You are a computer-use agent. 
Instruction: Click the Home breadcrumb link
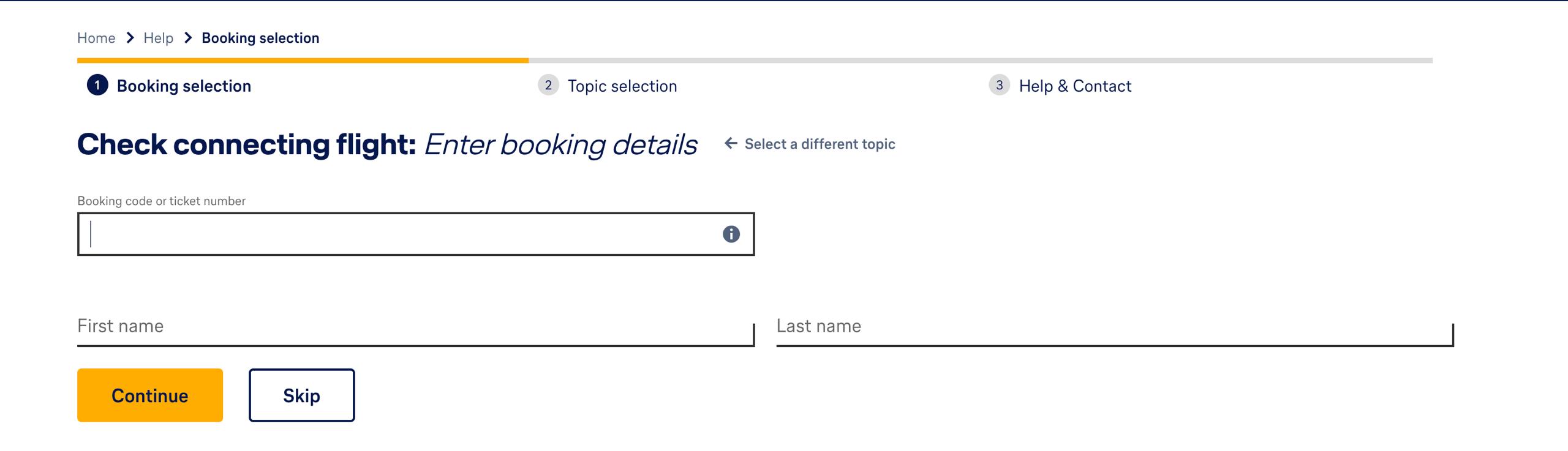pyautogui.click(x=96, y=38)
